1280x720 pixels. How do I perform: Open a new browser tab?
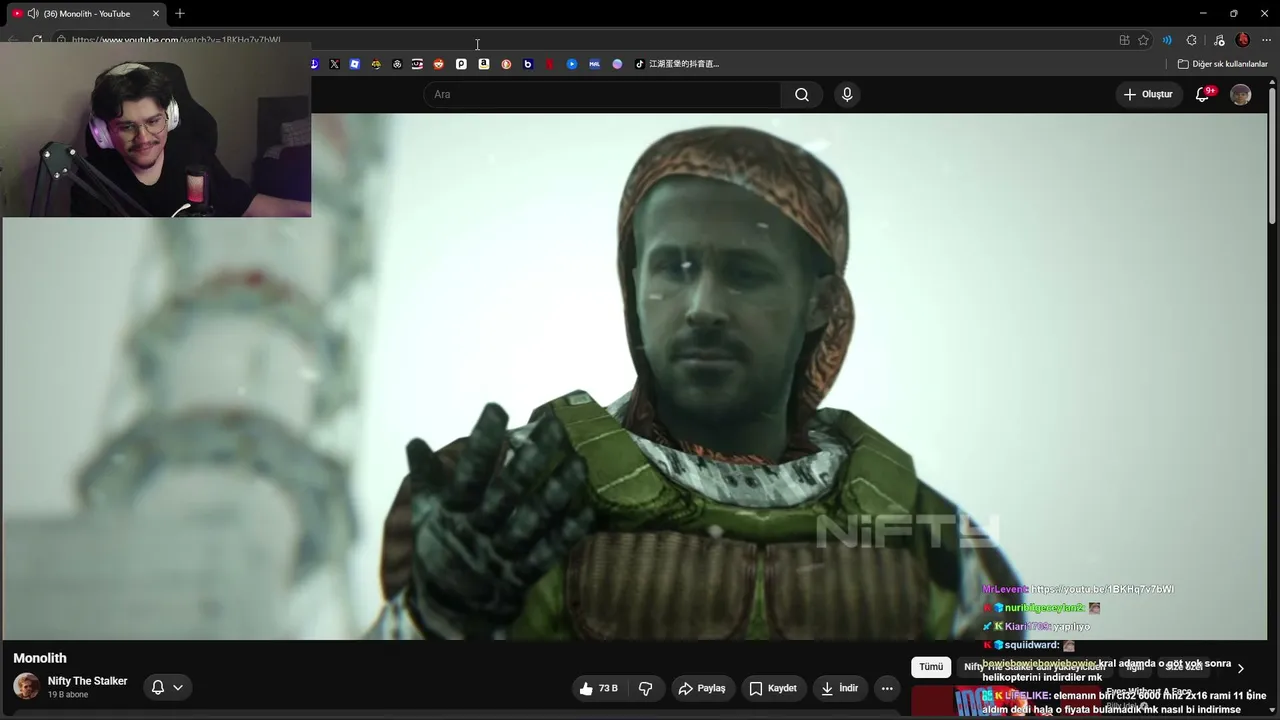click(180, 14)
